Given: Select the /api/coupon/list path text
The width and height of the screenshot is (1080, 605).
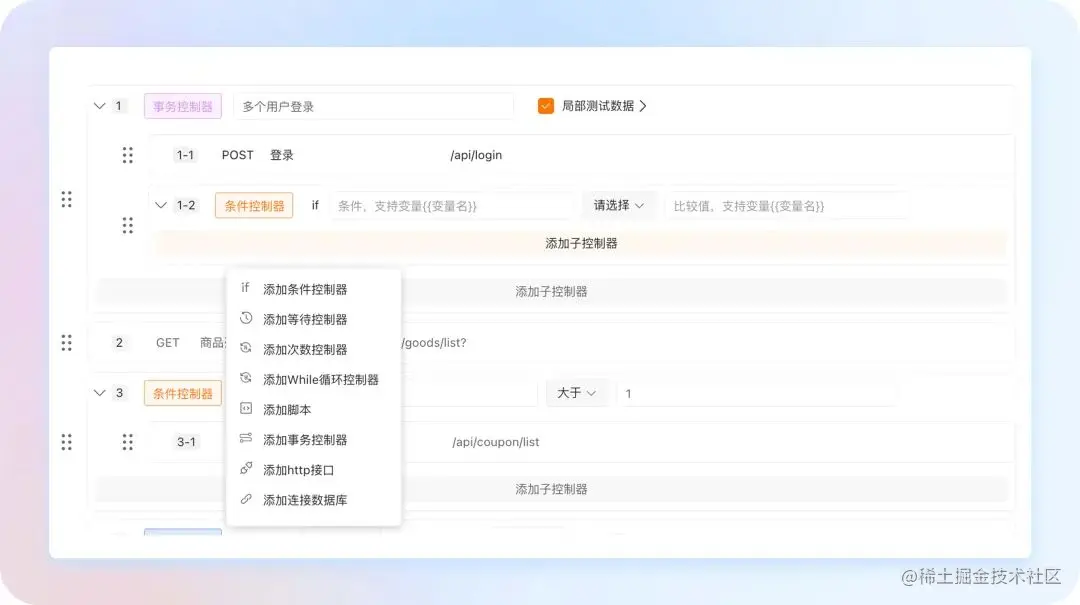Looking at the screenshot, I should coord(495,442).
